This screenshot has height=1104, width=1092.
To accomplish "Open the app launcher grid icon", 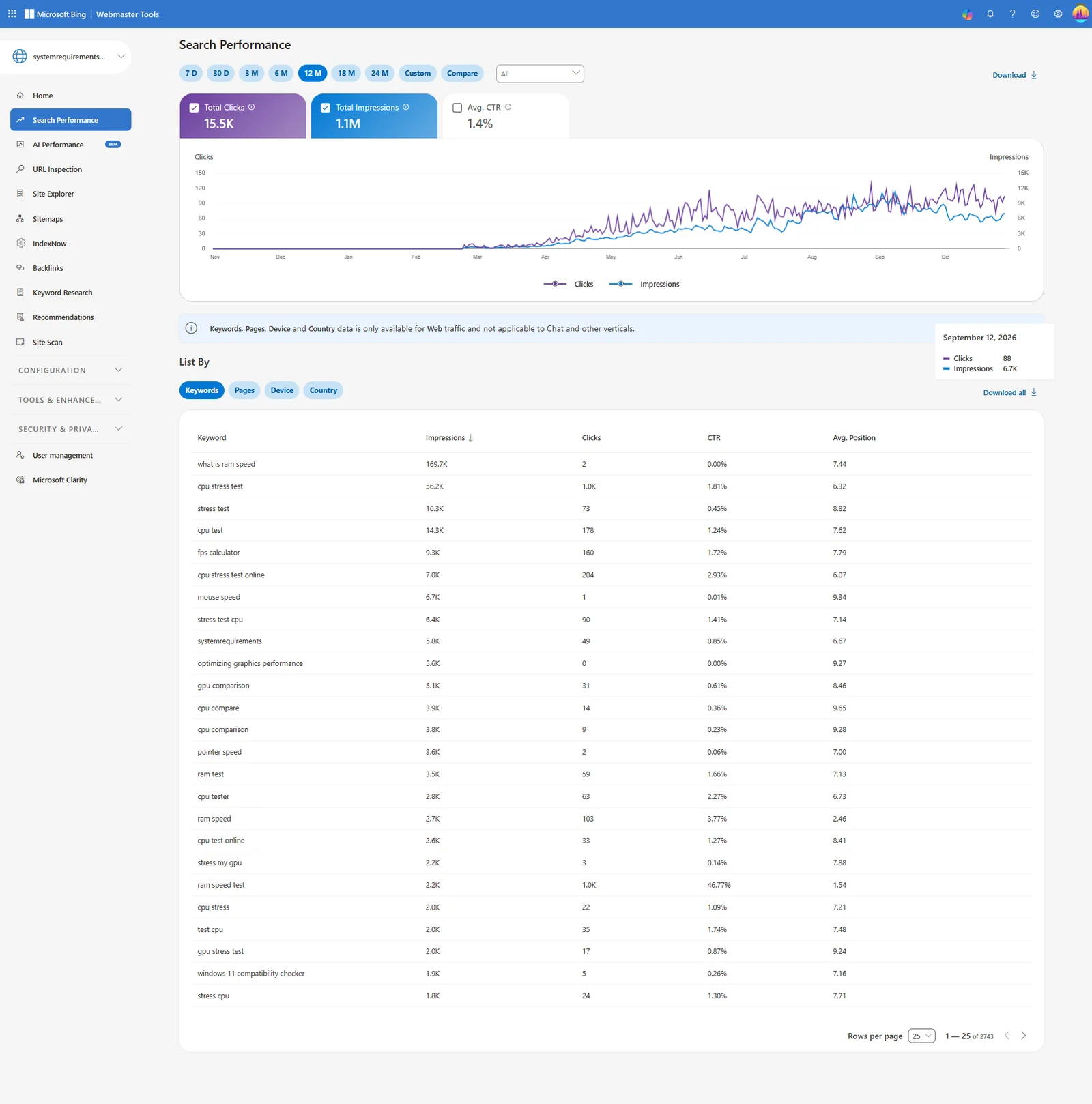I will 12,14.
